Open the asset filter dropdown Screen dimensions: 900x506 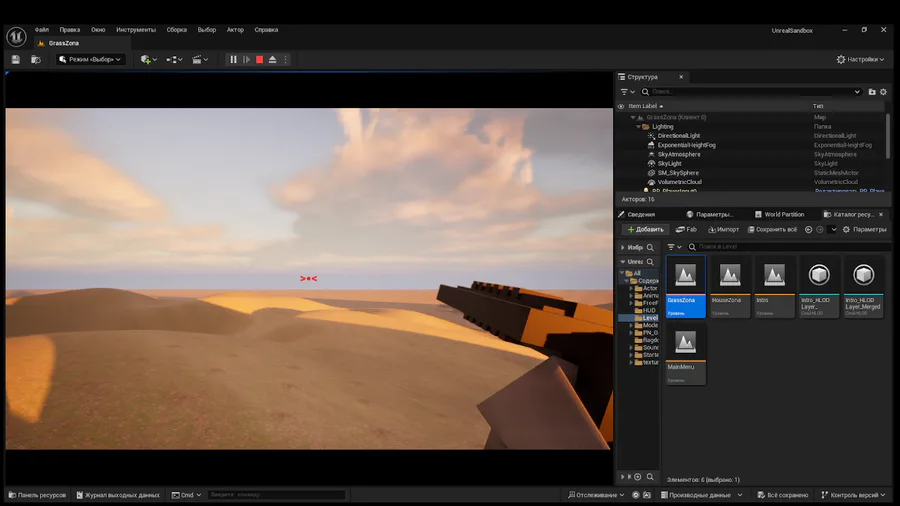[x=674, y=247]
